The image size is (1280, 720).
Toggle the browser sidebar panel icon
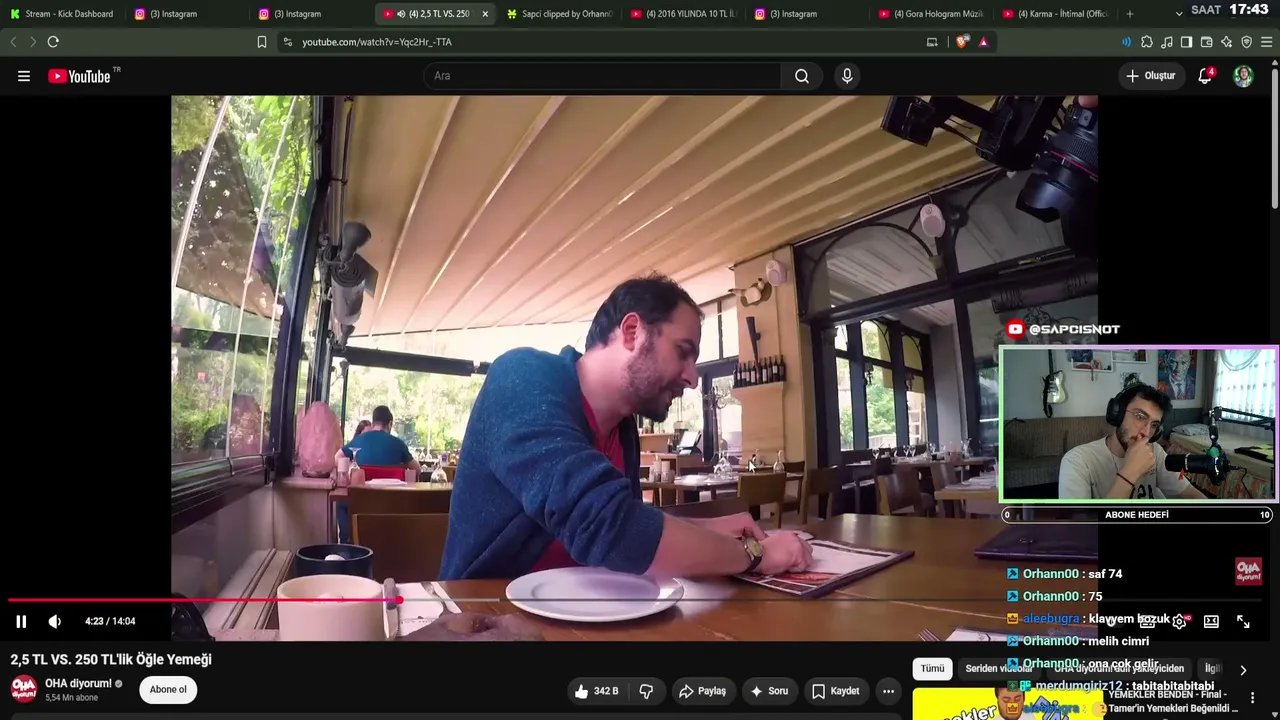pyautogui.click(x=1186, y=42)
